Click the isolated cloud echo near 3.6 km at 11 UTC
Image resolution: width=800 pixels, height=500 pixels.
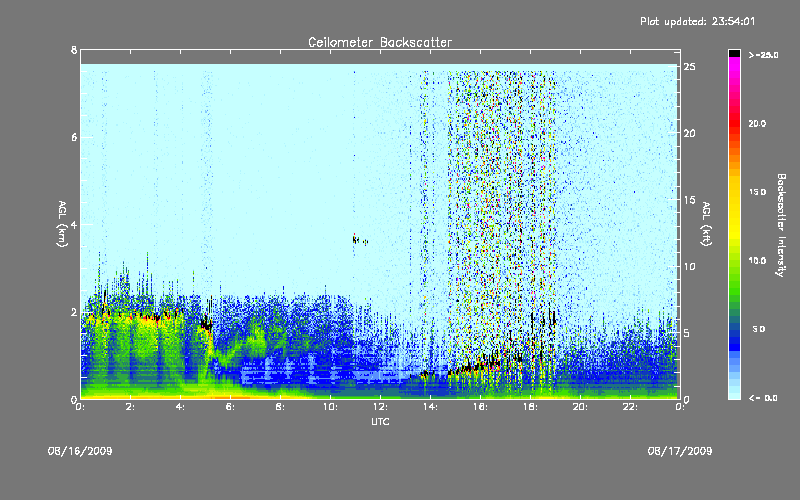click(x=360, y=240)
